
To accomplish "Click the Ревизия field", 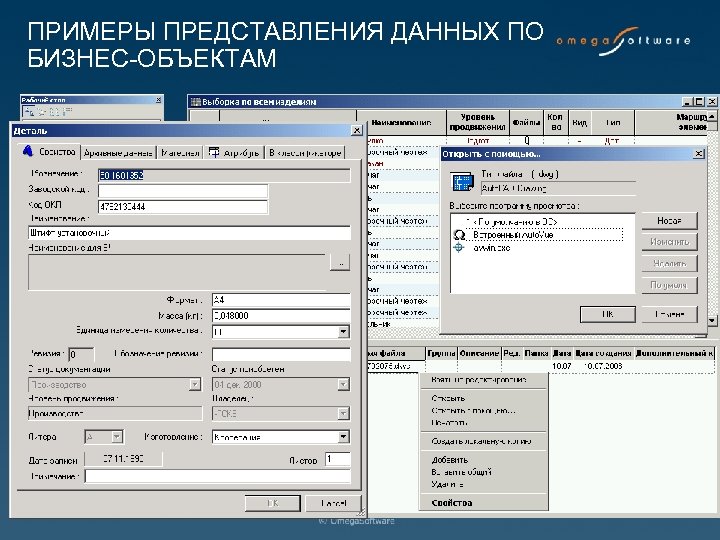I will click(x=81, y=354).
